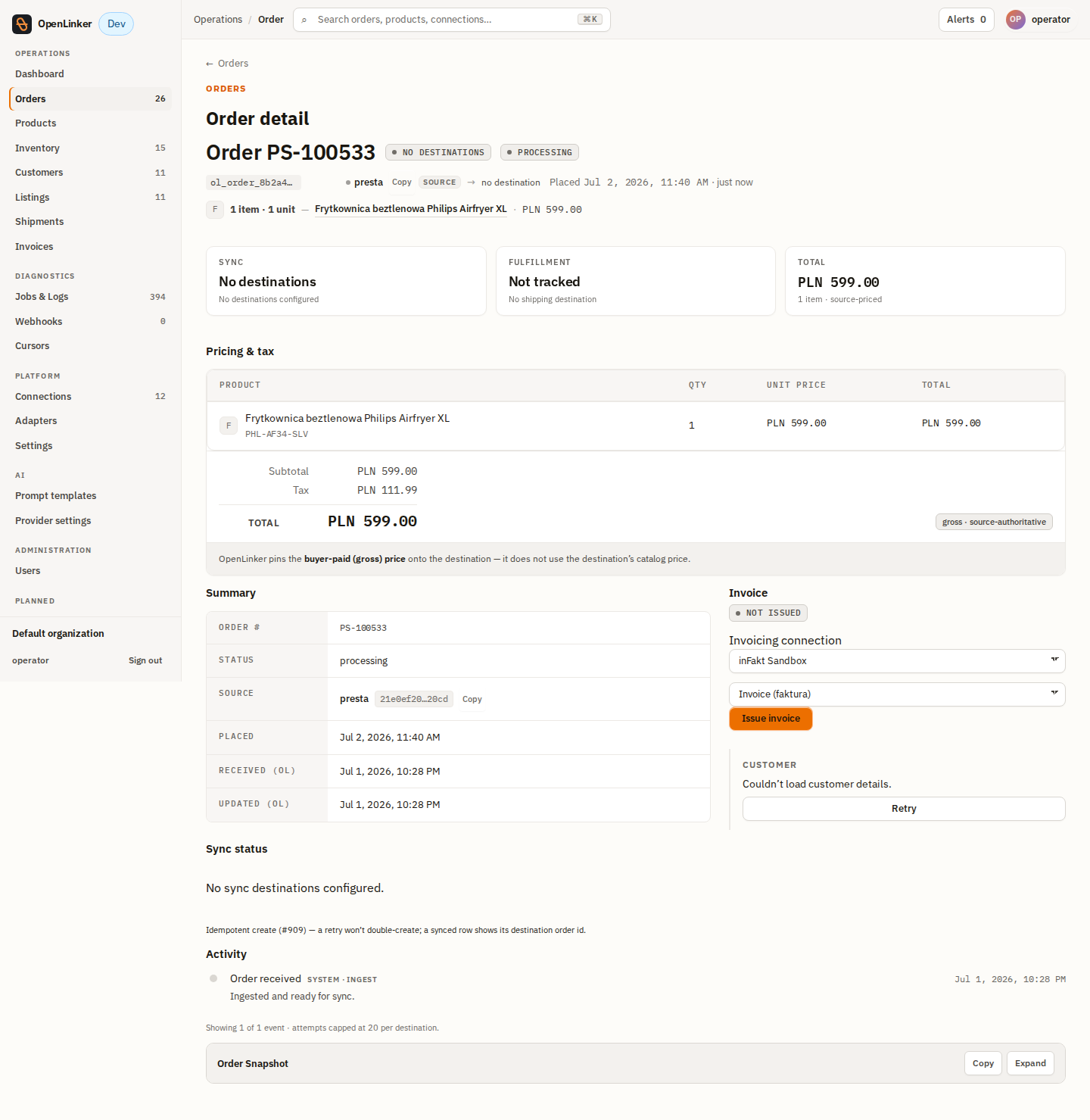The image size is (1090, 1120).
Task: Click the NO DESTINATIONS status badge
Action: (x=438, y=152)
